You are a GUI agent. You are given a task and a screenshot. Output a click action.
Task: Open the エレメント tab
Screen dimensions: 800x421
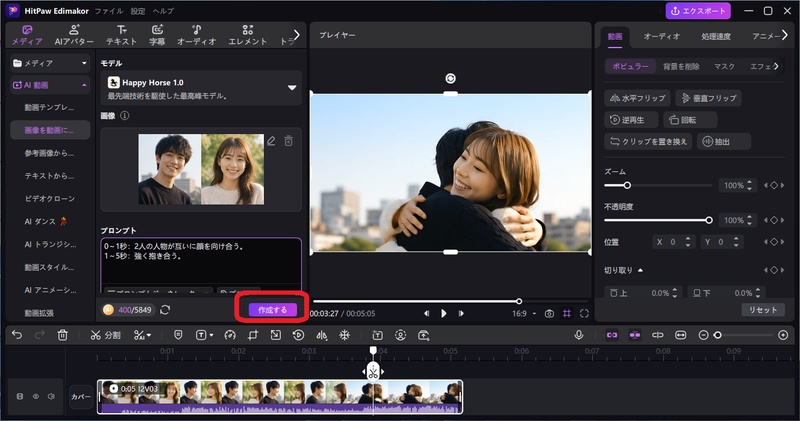tap(247, 35)
